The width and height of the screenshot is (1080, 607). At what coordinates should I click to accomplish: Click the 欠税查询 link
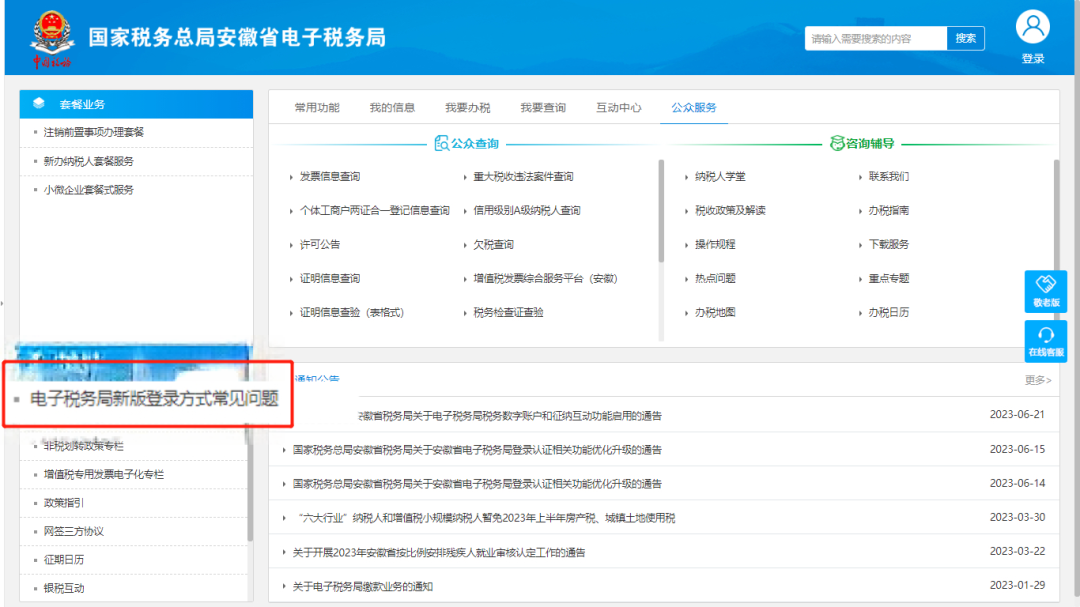(x=493, y=245)
